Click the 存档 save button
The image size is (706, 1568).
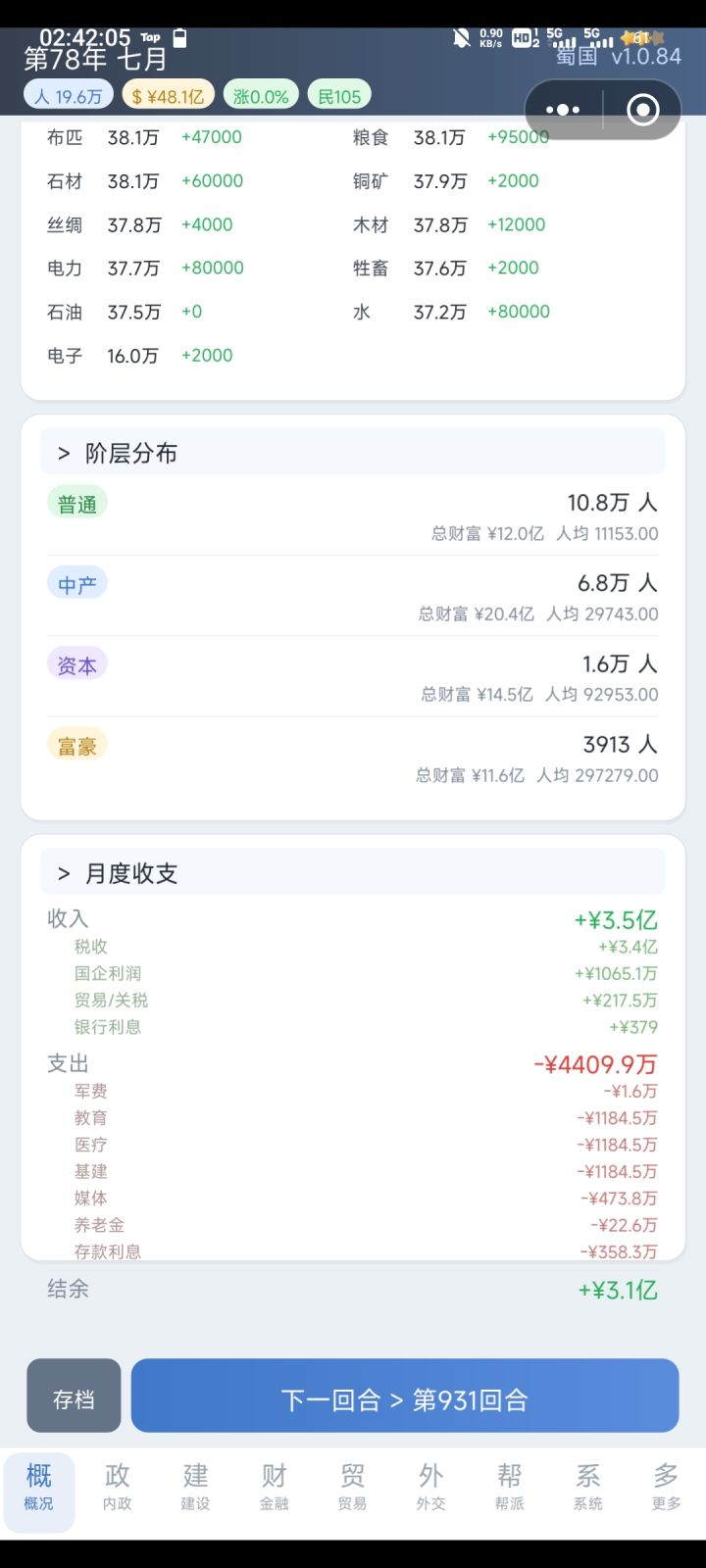pyautogui.click(x=74, y=1398)
